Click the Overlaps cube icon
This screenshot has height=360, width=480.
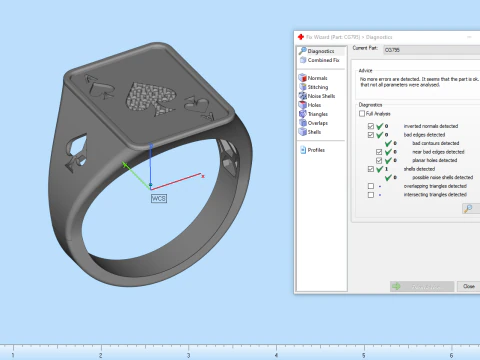click(x=302, y=123)
